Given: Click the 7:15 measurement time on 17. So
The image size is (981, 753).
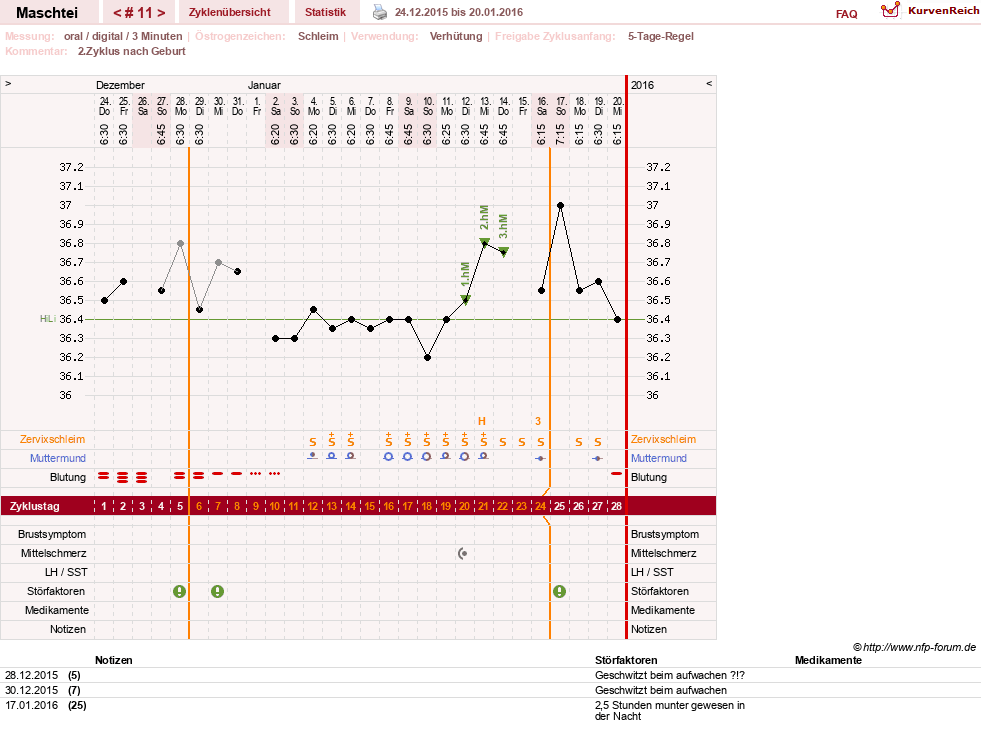Looking at the screenshot, I should click(x=561, y=135).
